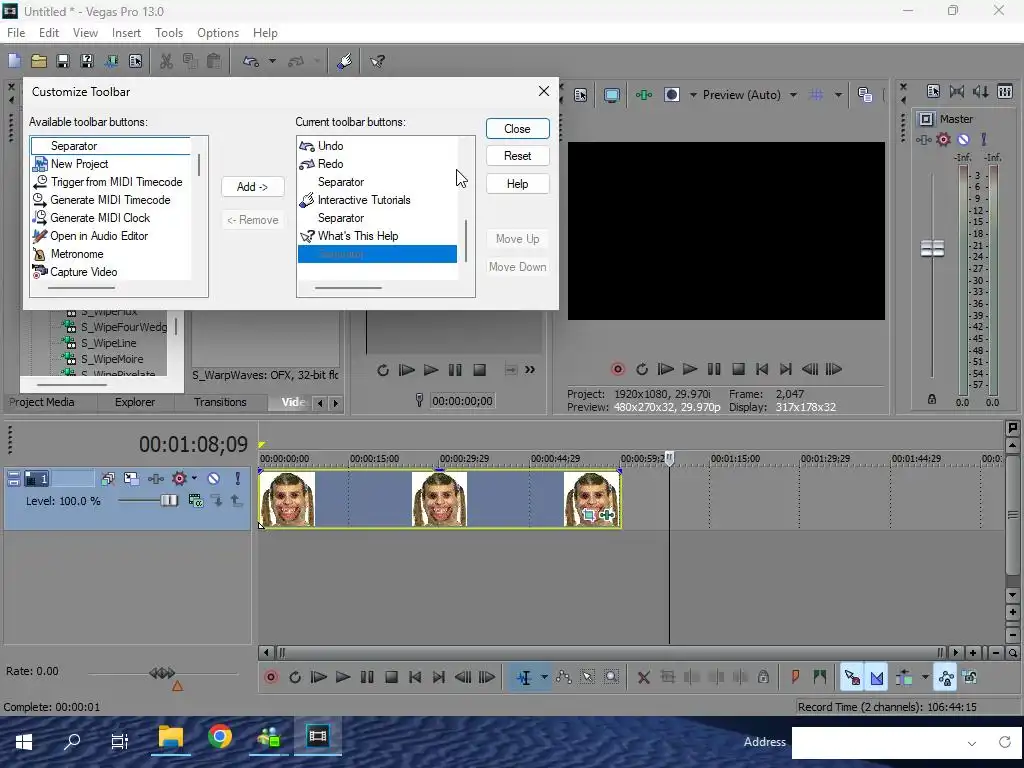Click the Help button in Customize Toolbar

click(517, 184)
